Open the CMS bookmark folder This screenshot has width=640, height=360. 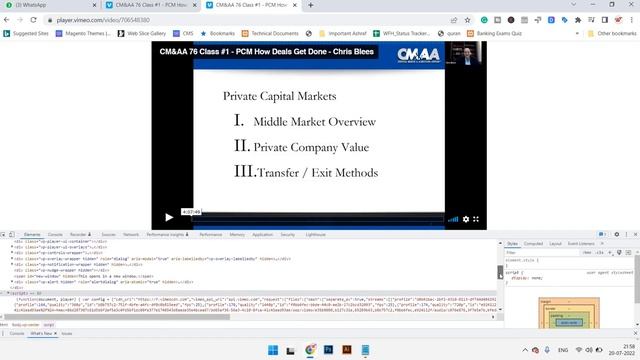(183, 33)
